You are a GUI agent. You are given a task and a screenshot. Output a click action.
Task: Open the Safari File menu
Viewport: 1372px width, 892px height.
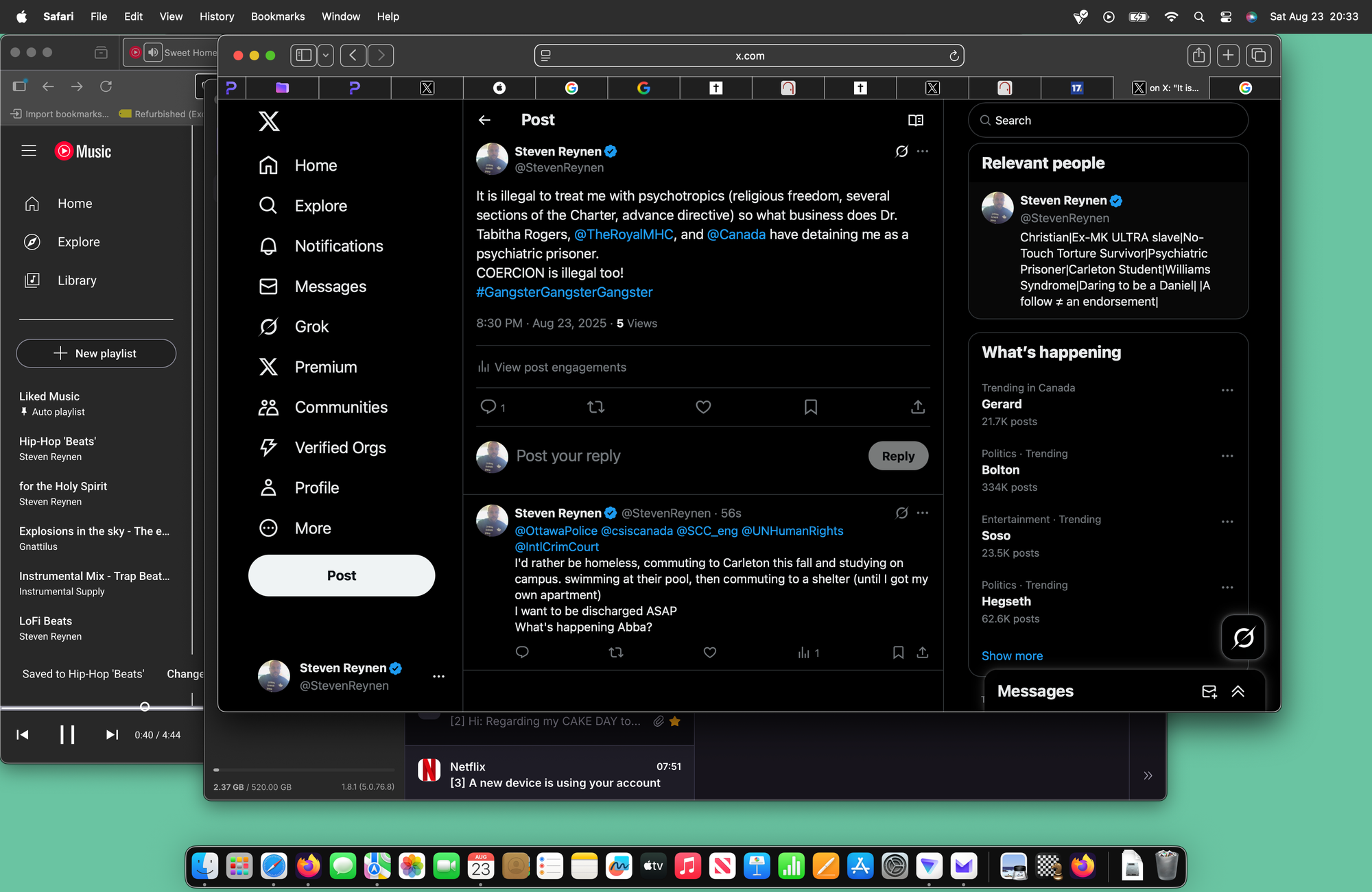(x=99, y=16)
